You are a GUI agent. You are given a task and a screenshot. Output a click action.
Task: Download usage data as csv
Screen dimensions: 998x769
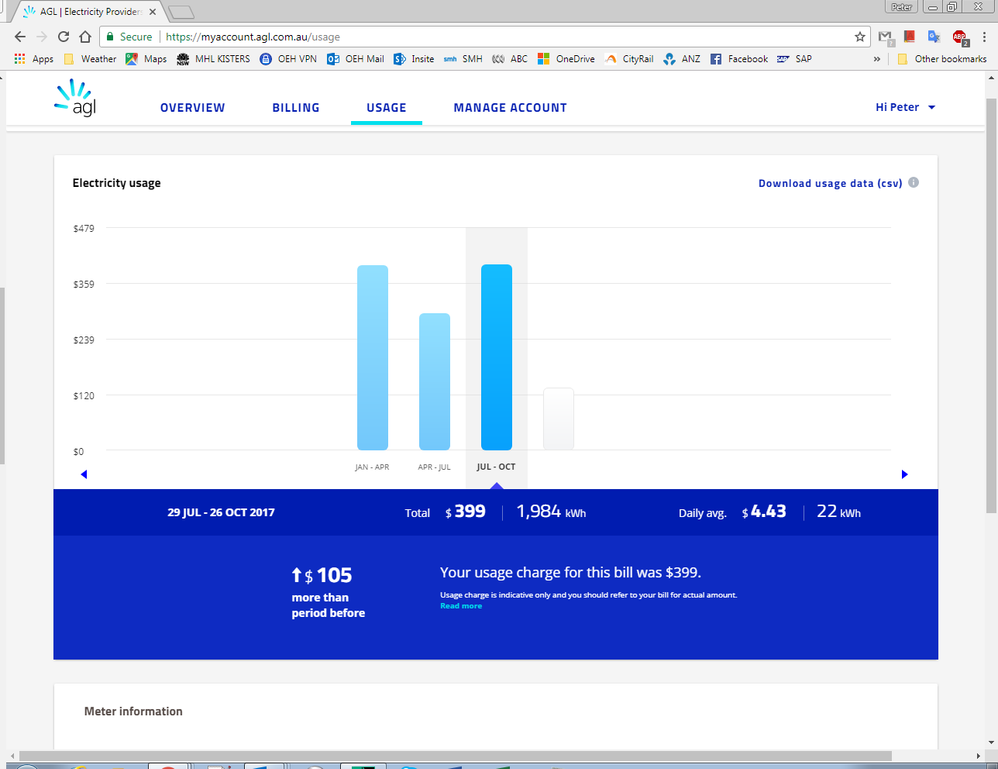coord(830,183)
